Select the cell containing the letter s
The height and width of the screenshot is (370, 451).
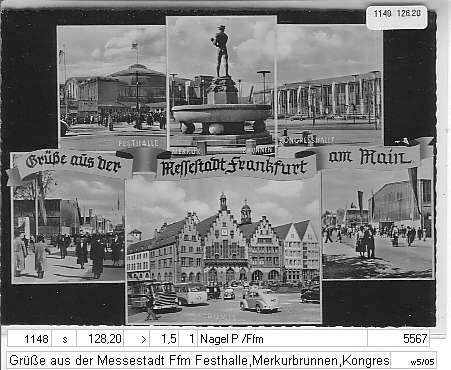[64, 339]
